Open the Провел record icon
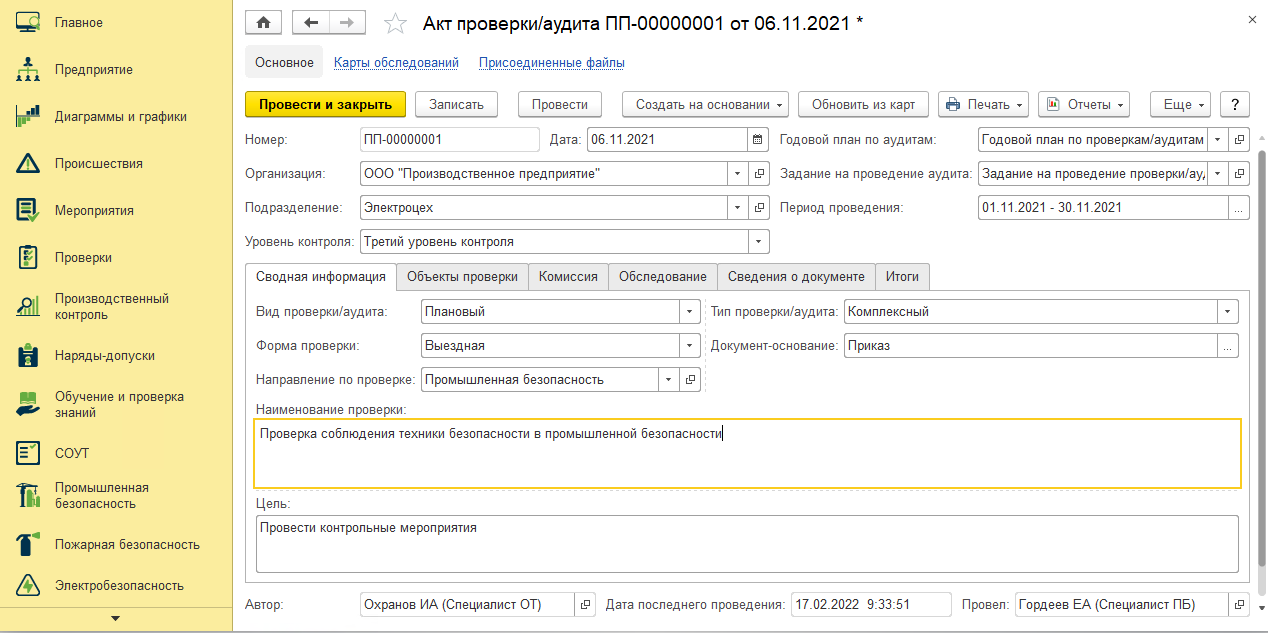This screenshot has width=1268, height=633. click(1240, 604)
